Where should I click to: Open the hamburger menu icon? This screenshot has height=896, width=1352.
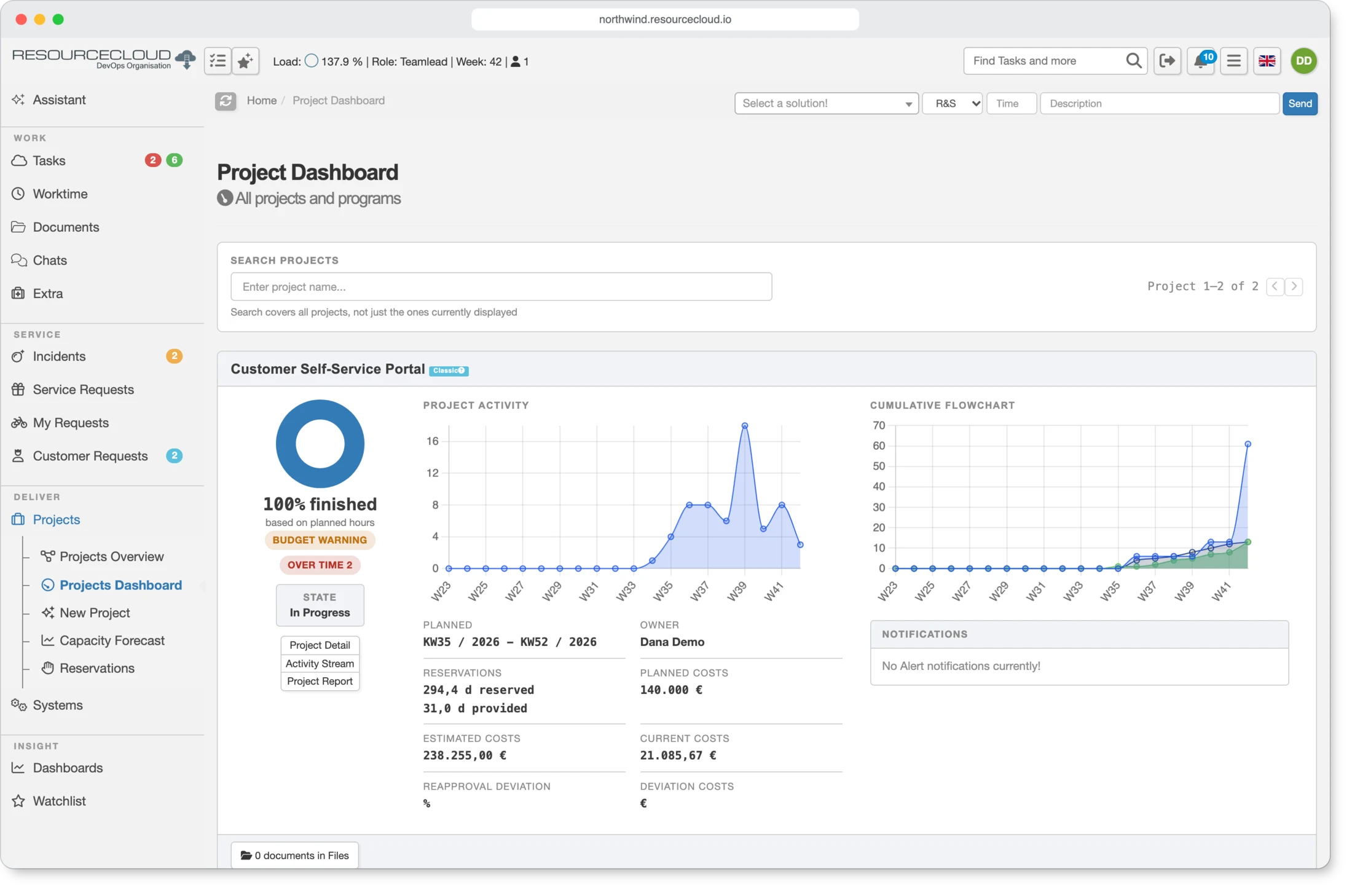coord(1233,61)
